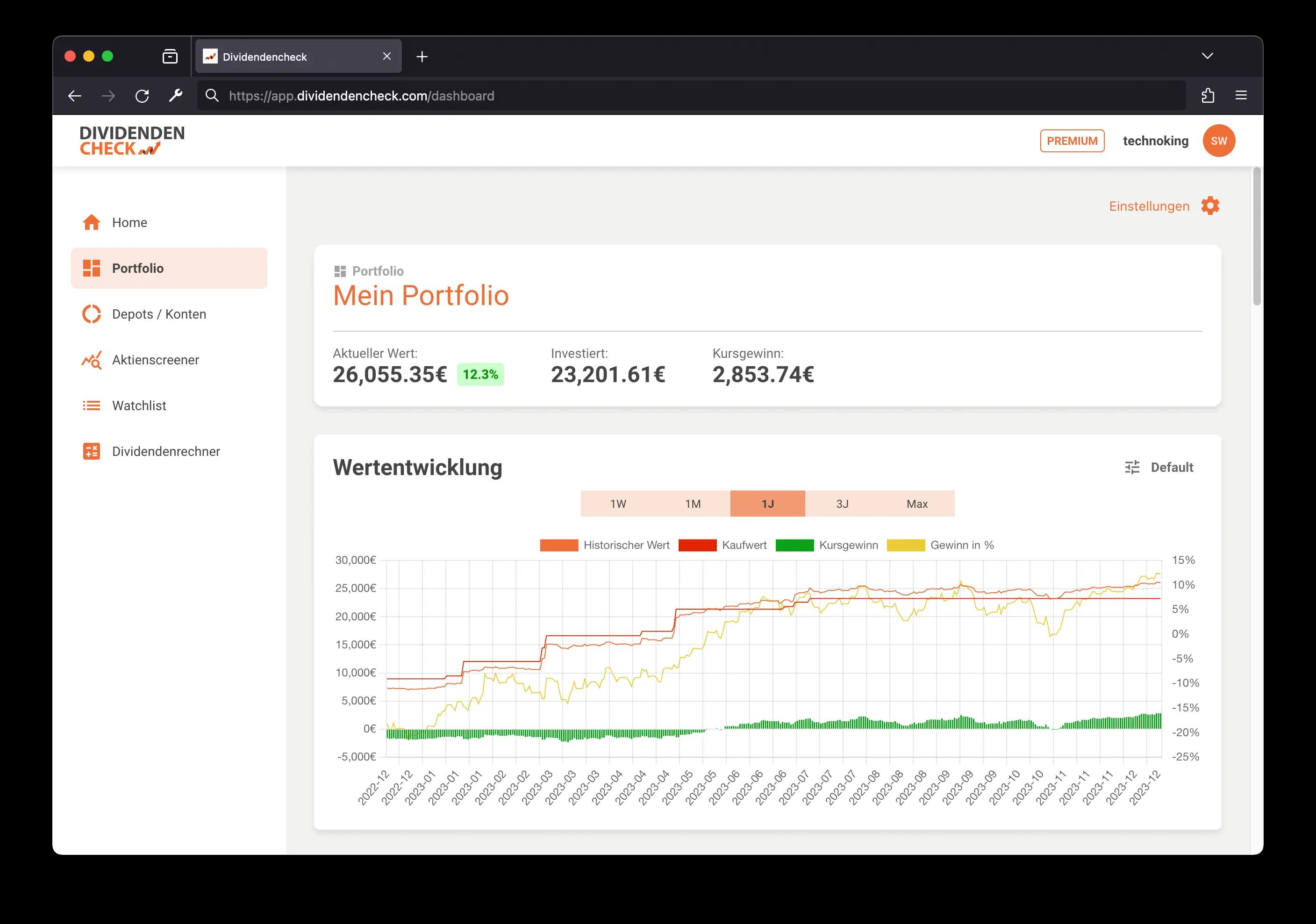
Task: Open the Aktienscreener chart-search icon
Action: pyautogui.click(x=92, y=360)
